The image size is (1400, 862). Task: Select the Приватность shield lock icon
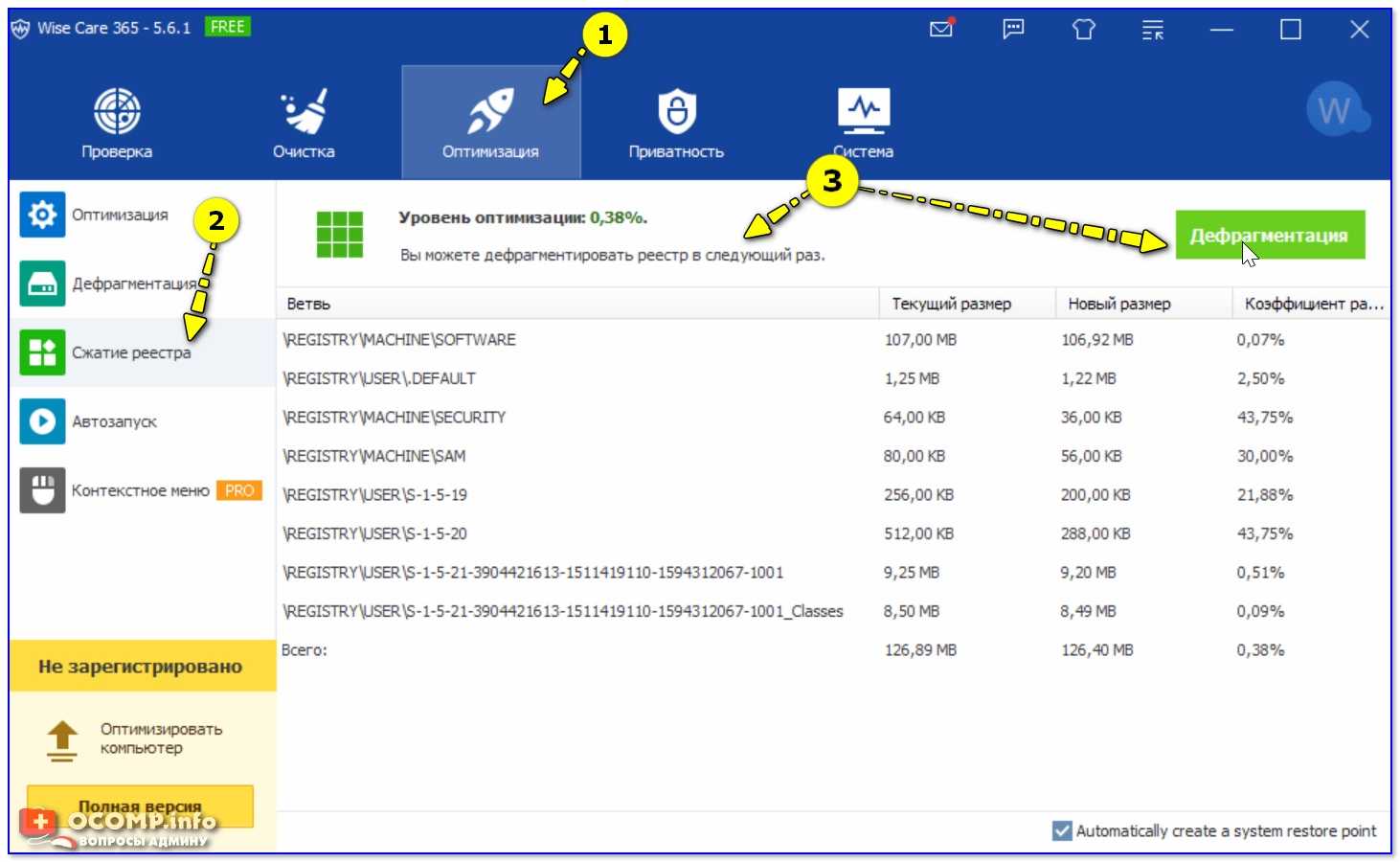(676, 112)
